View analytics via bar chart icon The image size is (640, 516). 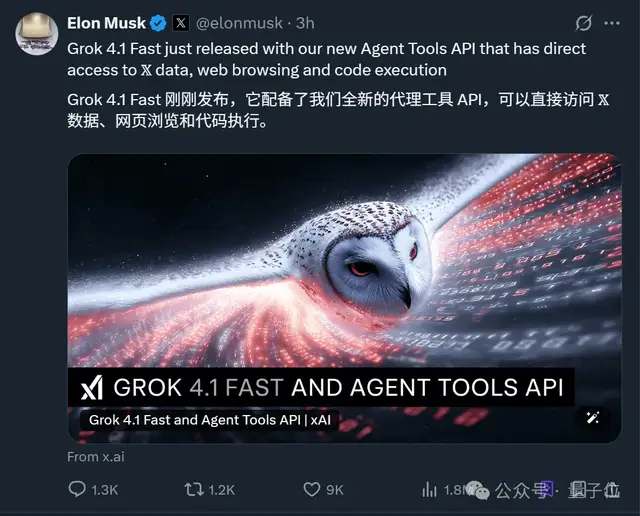coord(429,489)
